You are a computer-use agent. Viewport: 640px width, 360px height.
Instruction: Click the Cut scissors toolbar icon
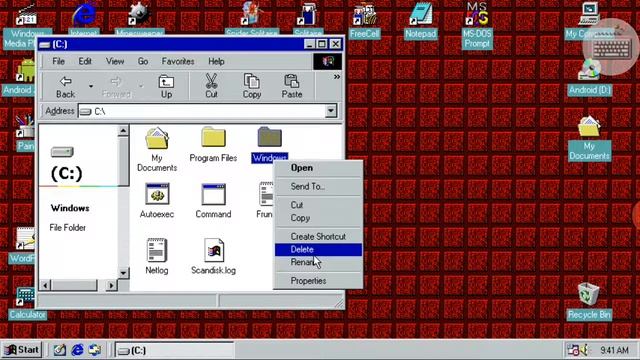(211, 87)
